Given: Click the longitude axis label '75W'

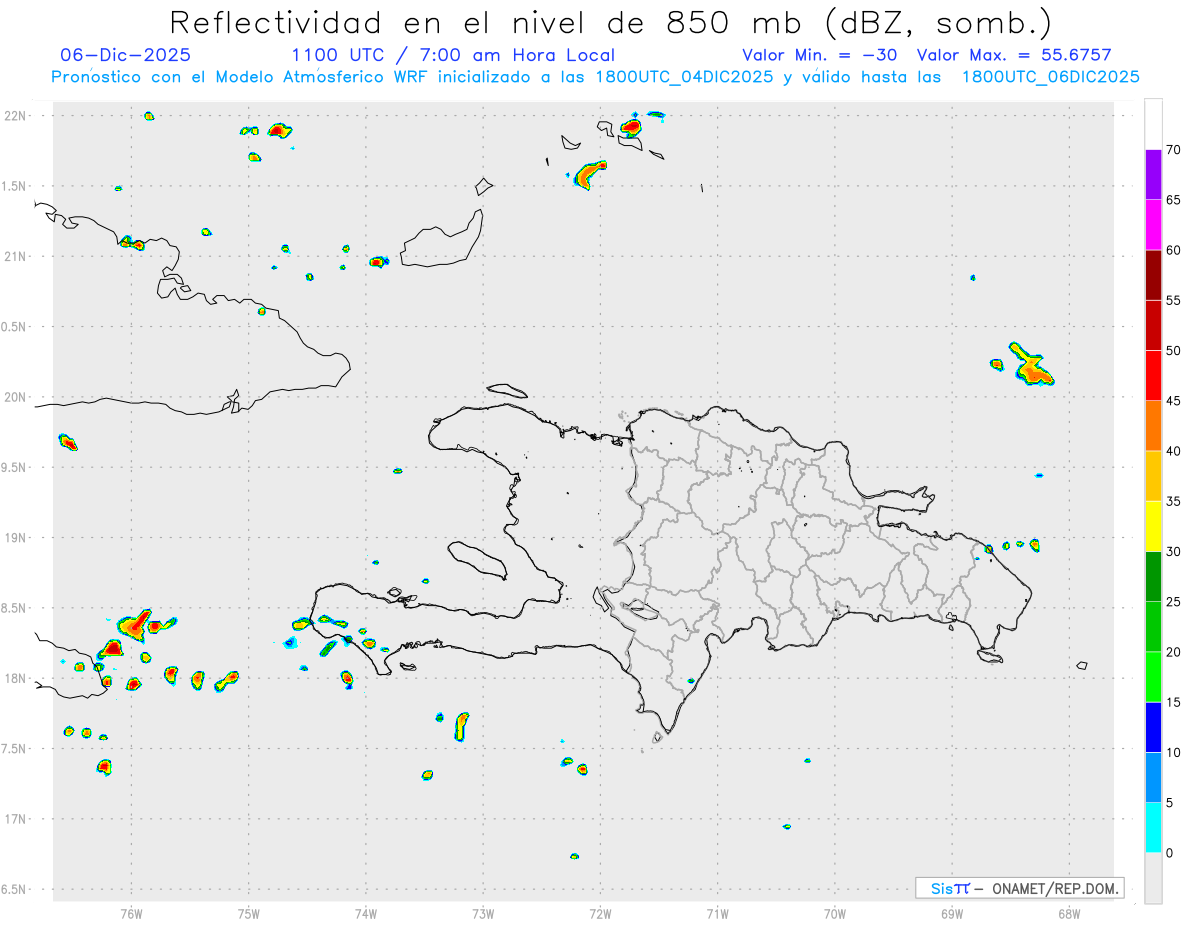Looking at the screenshot, I should (x=249, y=912).
